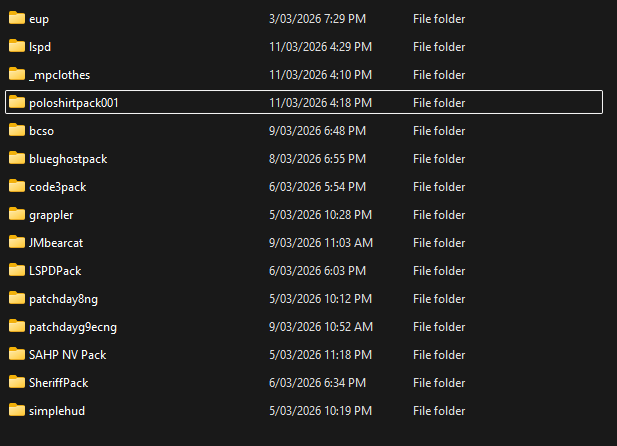Select the lspd folder icon
The height and width of the screenshot is (446, 617).
16,46
